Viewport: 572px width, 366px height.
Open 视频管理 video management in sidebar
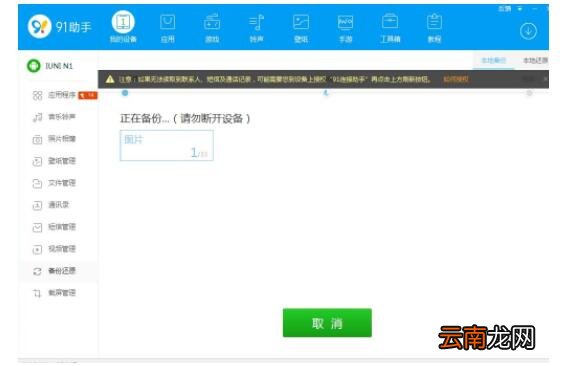54,249
